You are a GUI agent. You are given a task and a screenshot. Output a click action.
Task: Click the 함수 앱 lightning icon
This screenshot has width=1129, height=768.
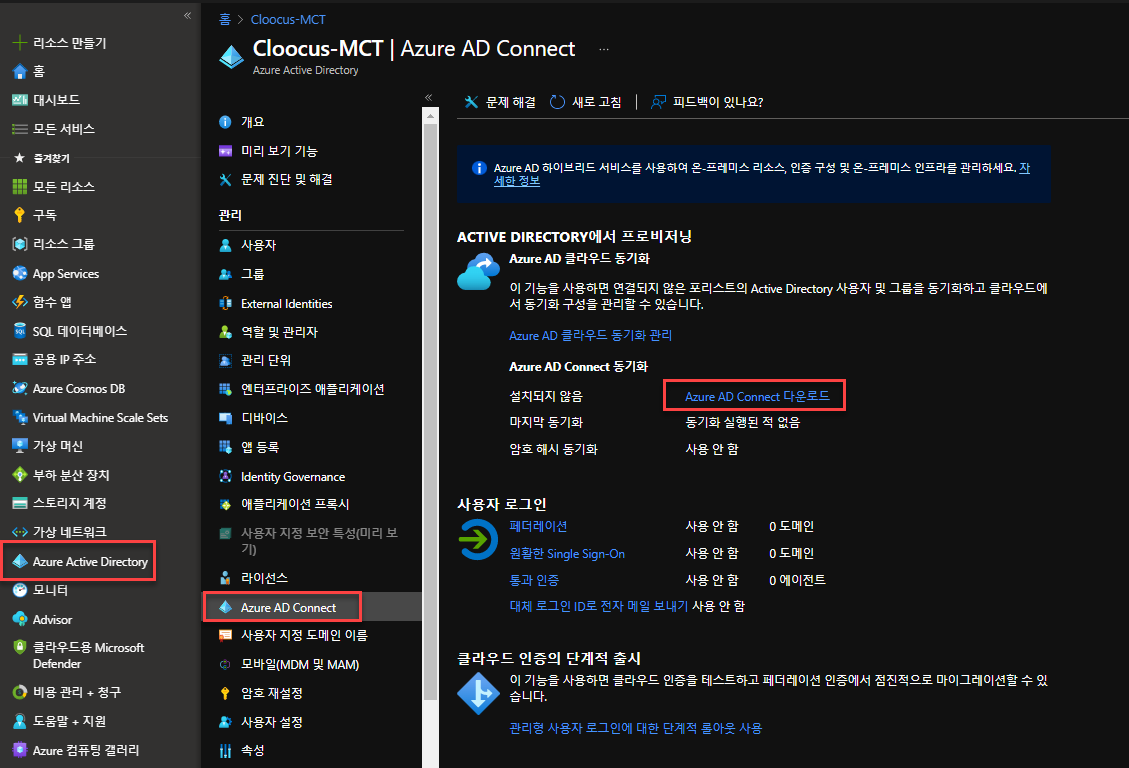19,302
